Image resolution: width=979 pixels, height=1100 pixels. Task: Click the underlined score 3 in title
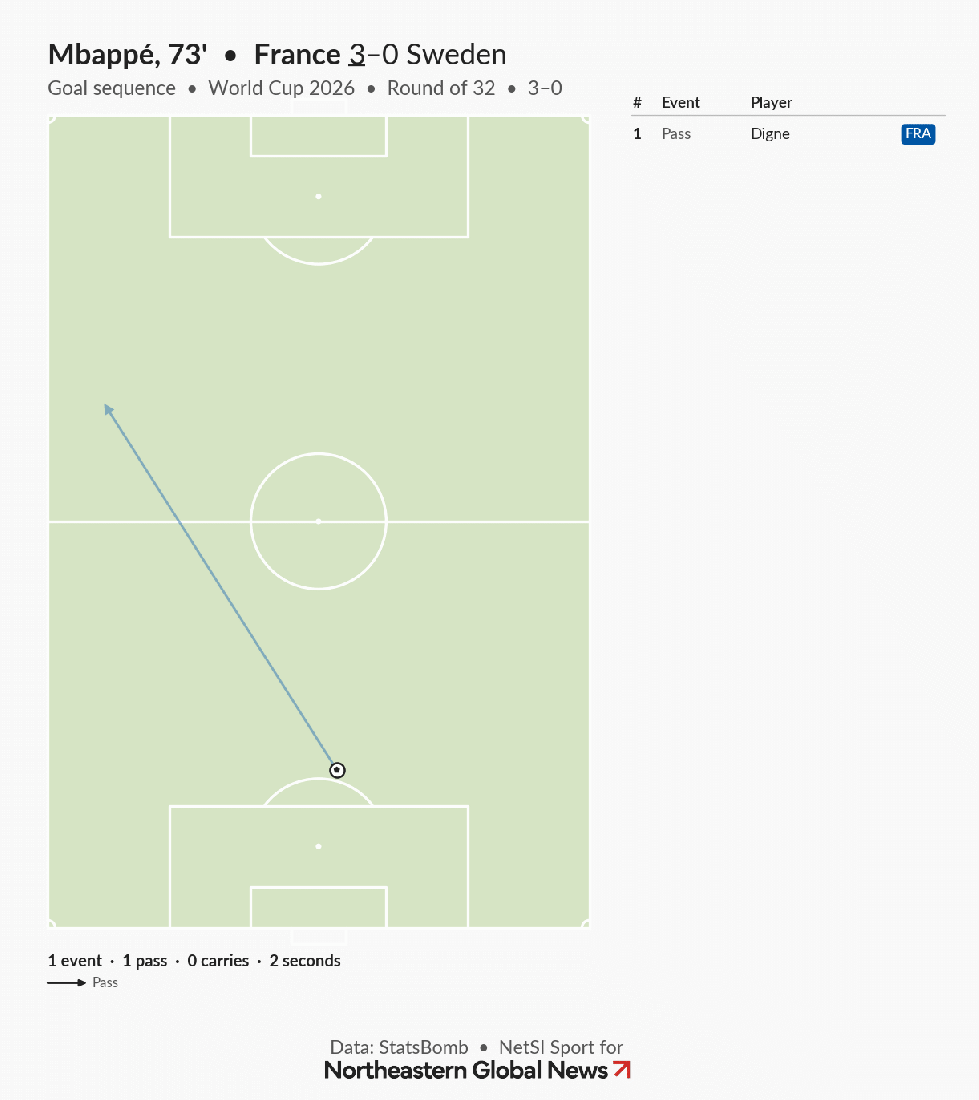[x=357, y=55]
